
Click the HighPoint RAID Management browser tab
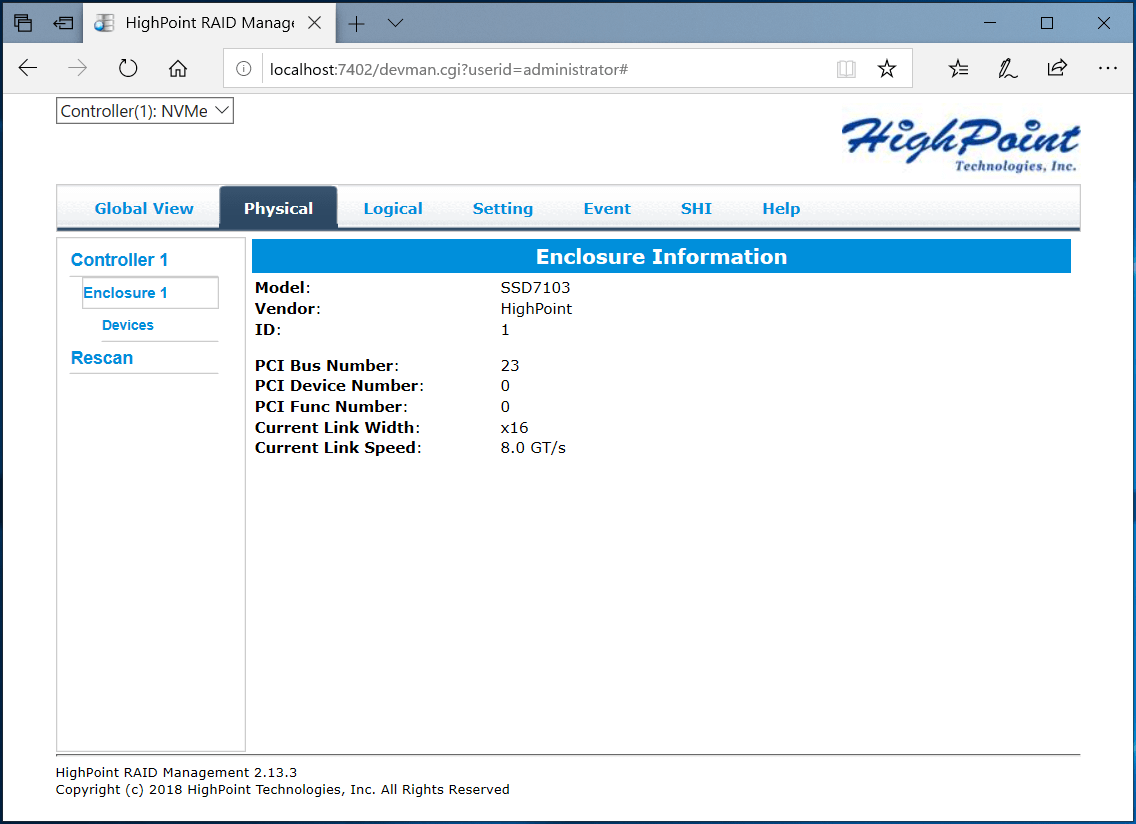pyautogui.click(x=209, y=22)
